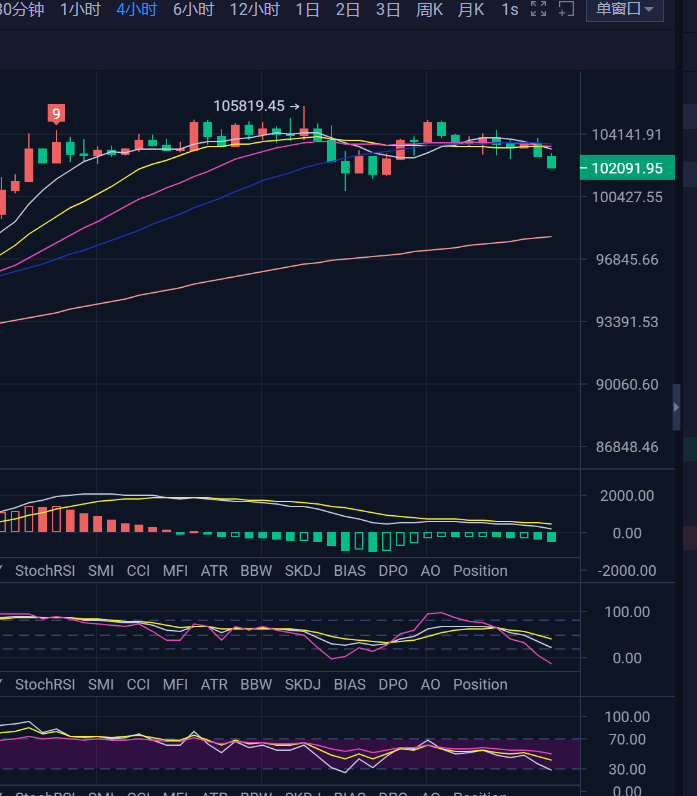697x796 pixels.
Task: Select CCI in first indicator tab row
Action: coord(138,571)
